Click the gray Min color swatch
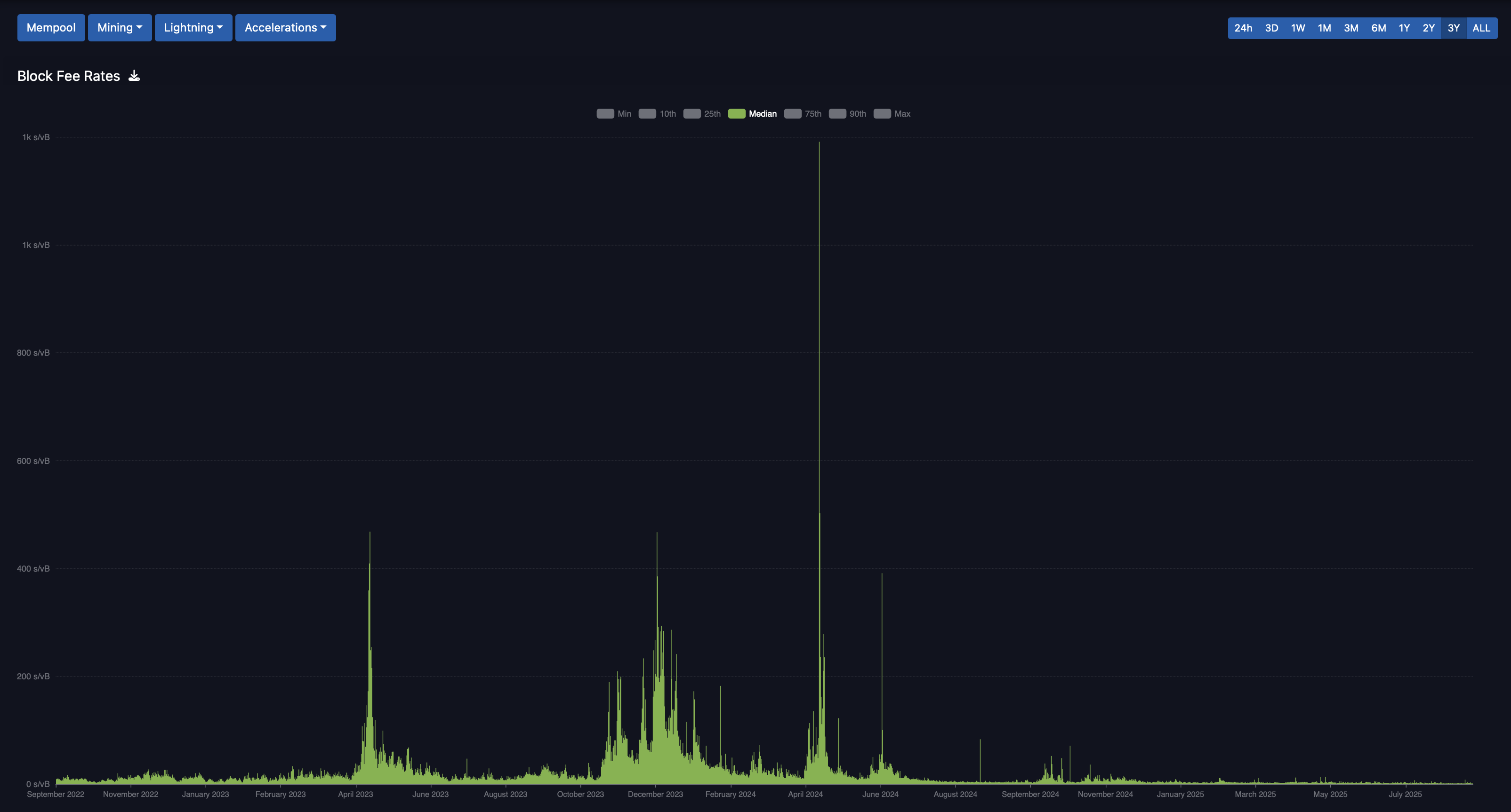1511x812 pixels. click(605, 114)
